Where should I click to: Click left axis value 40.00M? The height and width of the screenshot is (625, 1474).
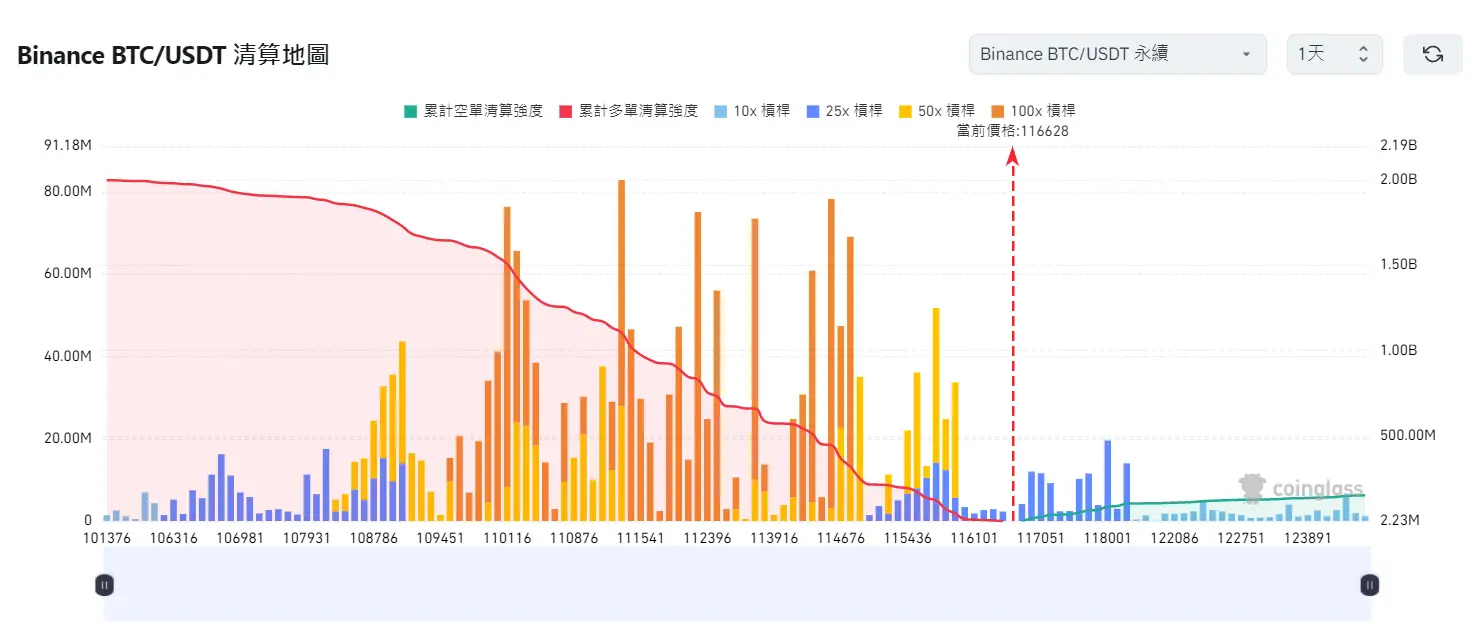pos(68,356)
